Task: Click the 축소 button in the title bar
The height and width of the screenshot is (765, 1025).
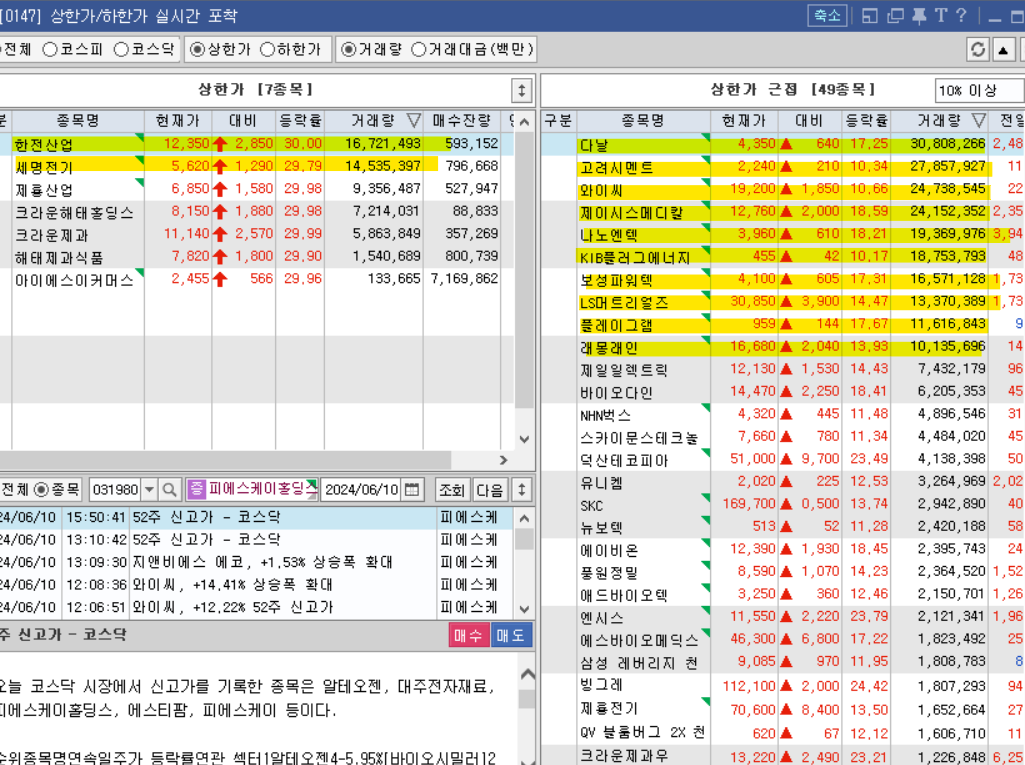Action: pyautogui.click(x=827, y=16)
